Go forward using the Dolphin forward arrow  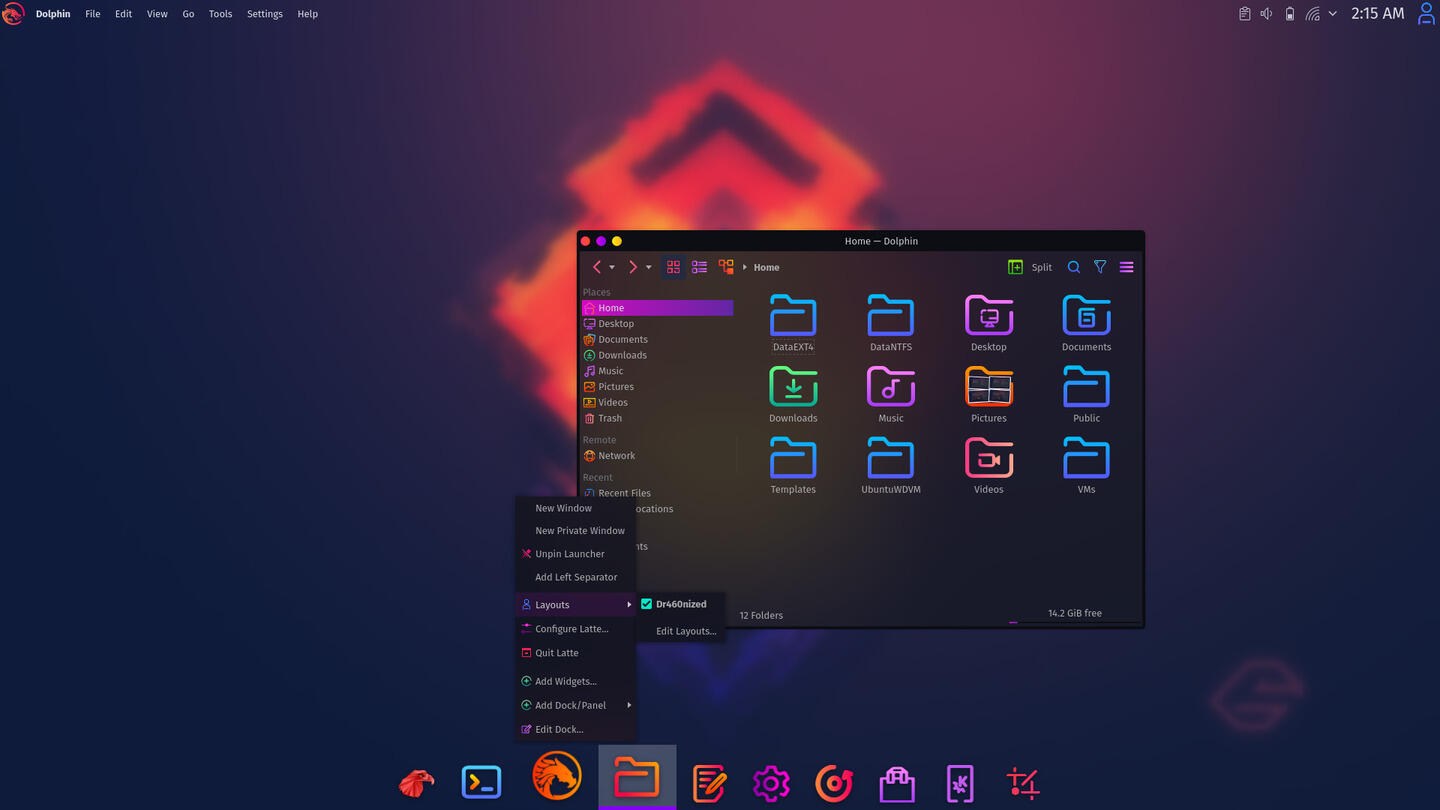click(632, 267)
